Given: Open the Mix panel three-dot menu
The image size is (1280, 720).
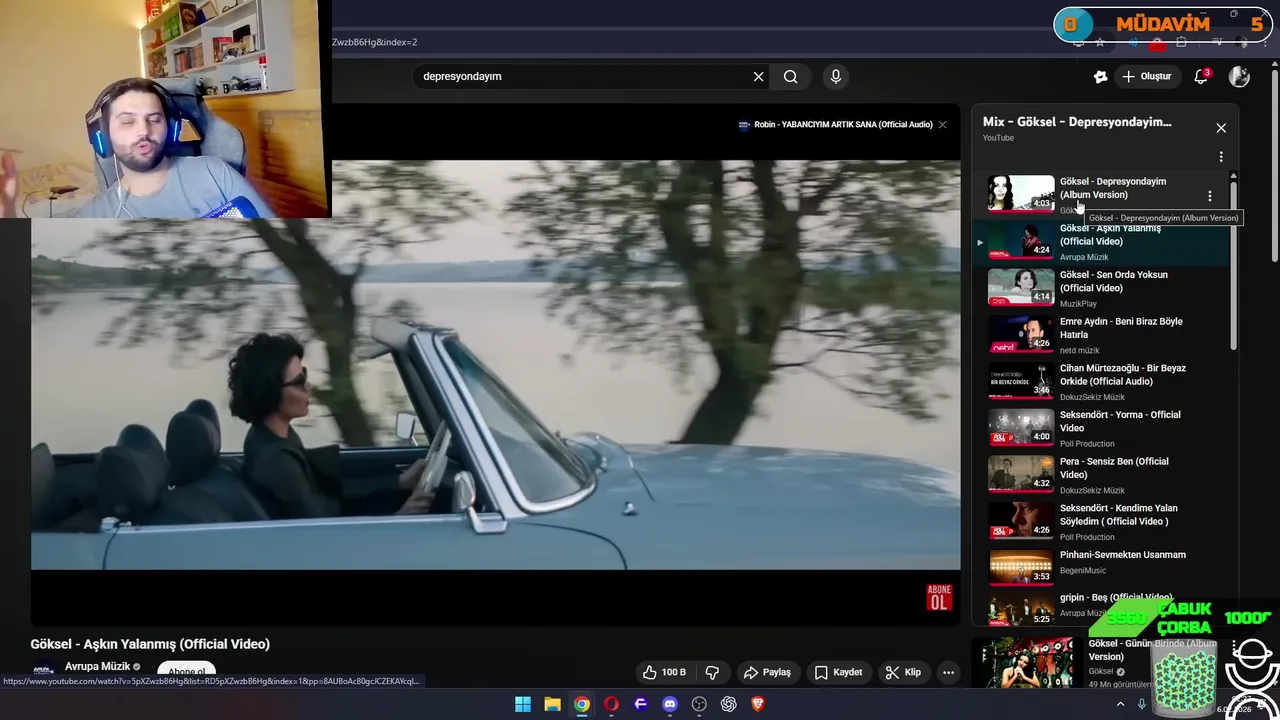Looking at the screenshot, I should tap(1221, 157).
